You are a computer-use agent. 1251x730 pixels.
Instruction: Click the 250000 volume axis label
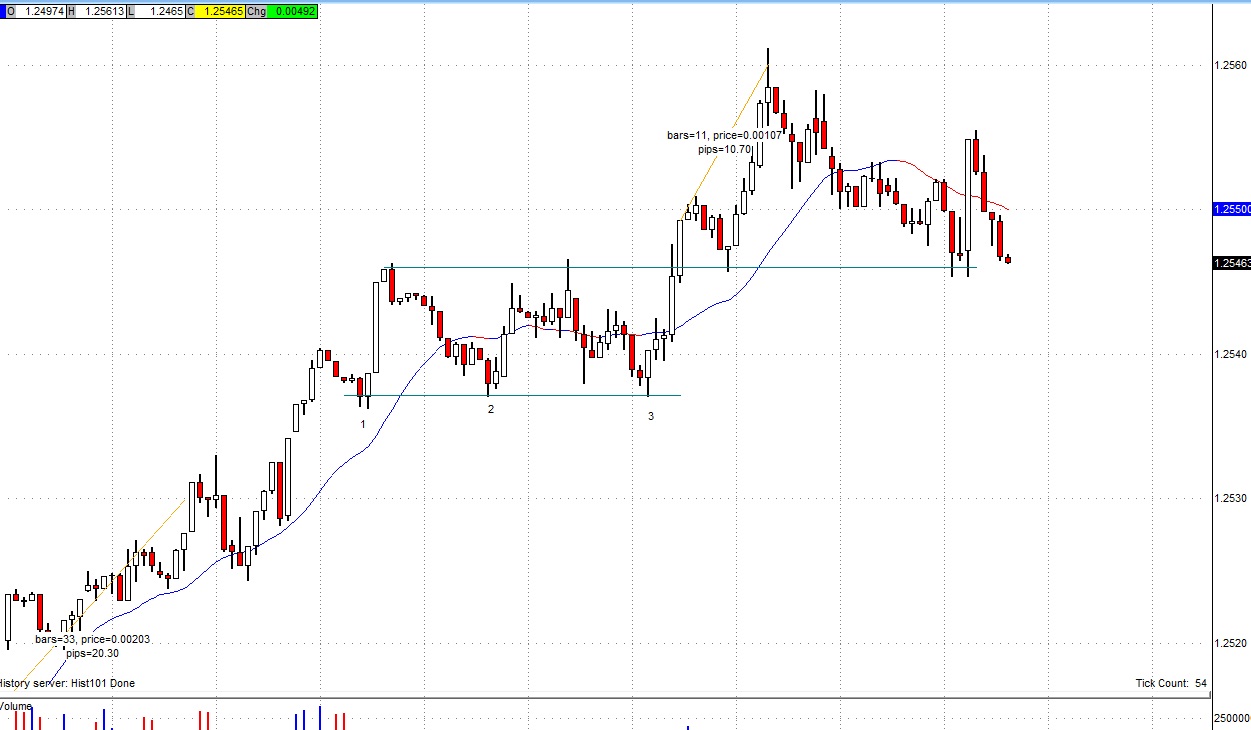[1231, 718]
